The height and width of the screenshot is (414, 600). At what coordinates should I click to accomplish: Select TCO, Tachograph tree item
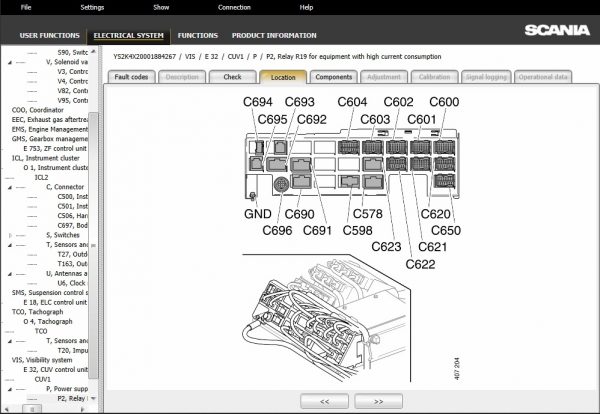coord(37,312)
